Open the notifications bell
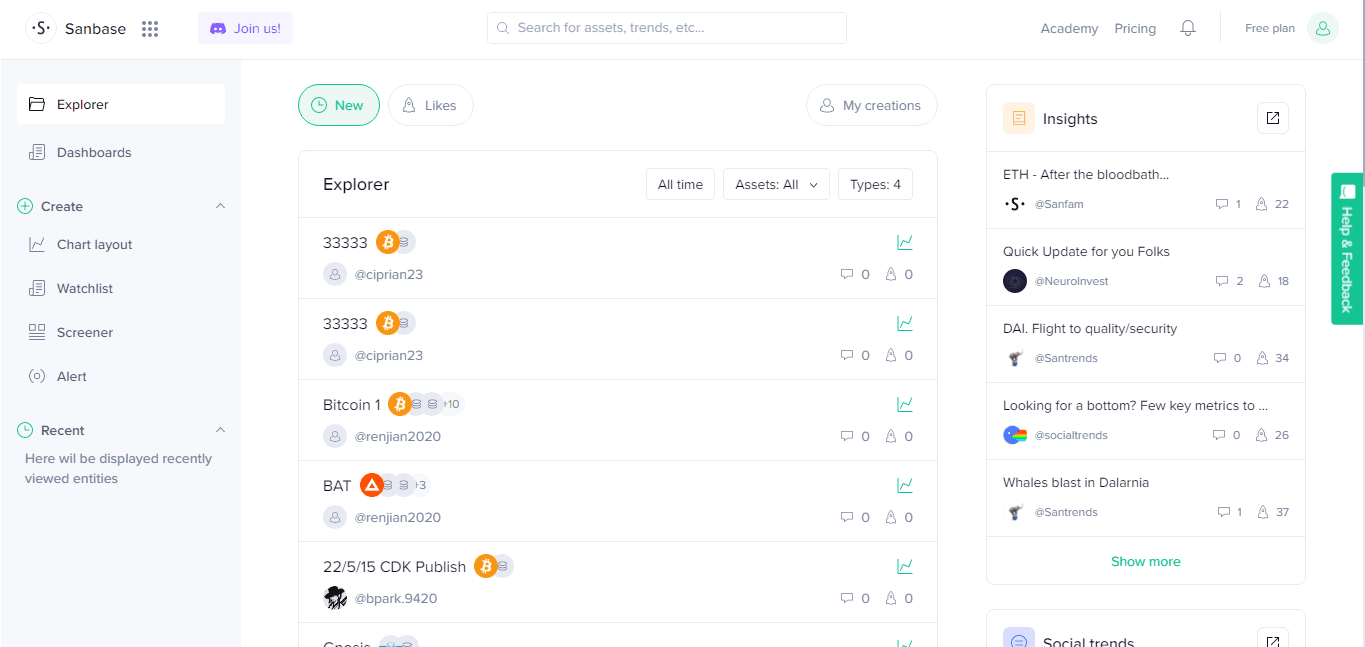Viewport: 1365px width, 647px height. (x=1188, y=28)
